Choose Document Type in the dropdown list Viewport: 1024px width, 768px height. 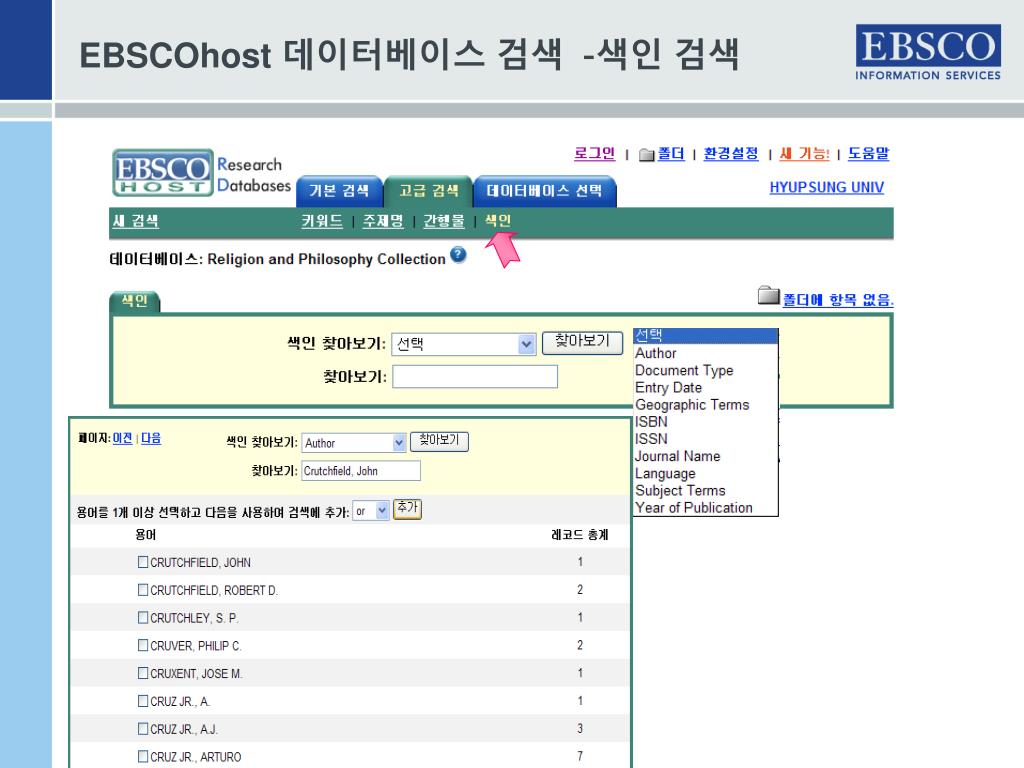(705, 370)
